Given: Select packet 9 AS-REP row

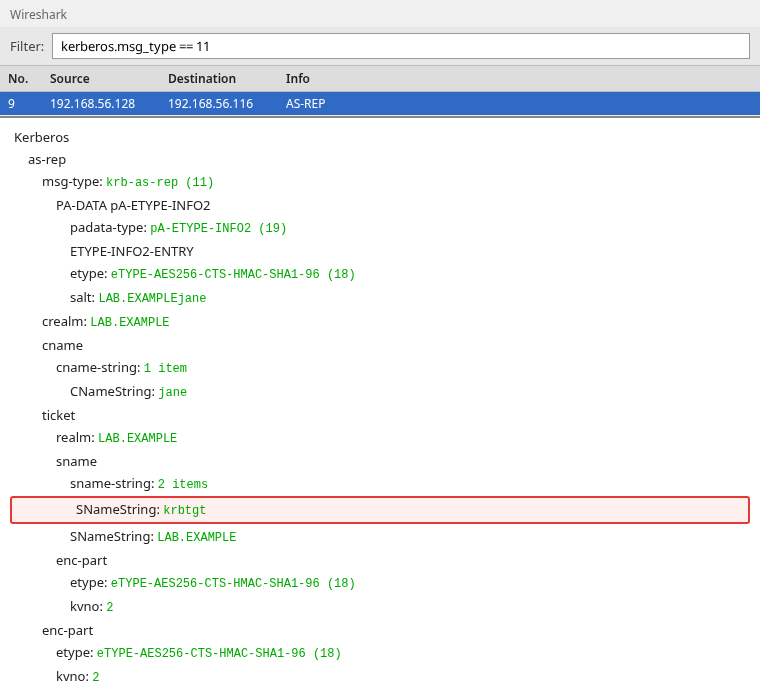Looking at the screenshot, I should pos(380,104).
